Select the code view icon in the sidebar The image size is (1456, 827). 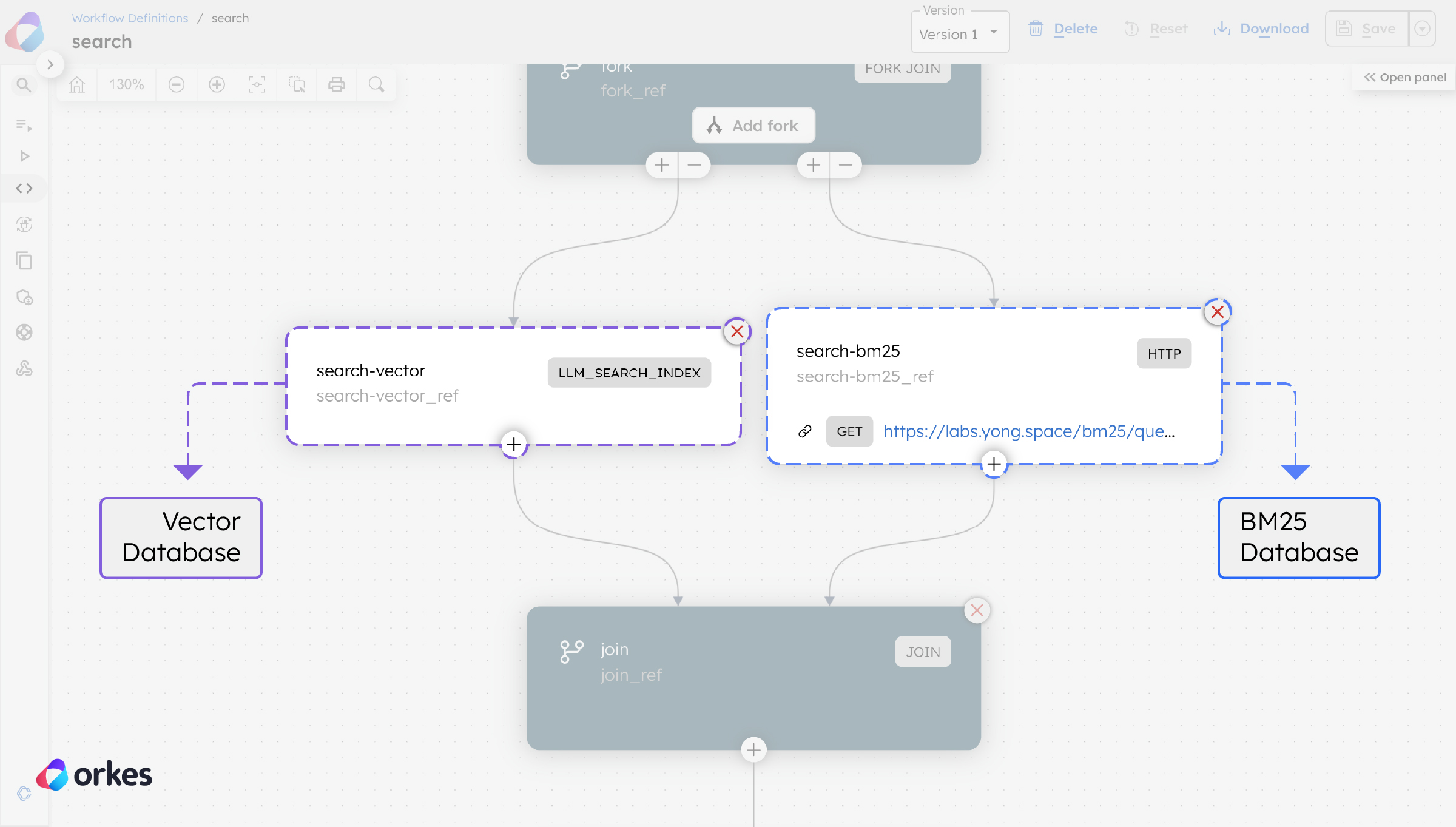[24, 188]
